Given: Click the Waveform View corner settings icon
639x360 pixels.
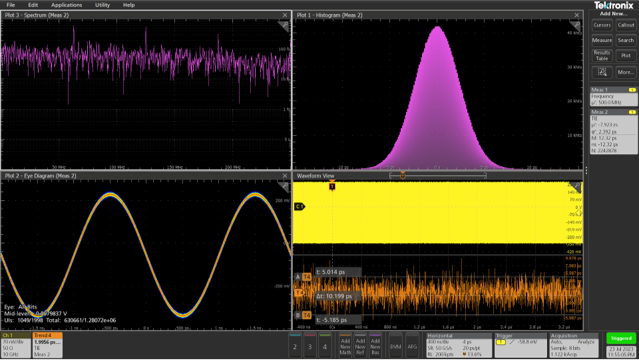Looking at the screenshot, I should 575,187.
